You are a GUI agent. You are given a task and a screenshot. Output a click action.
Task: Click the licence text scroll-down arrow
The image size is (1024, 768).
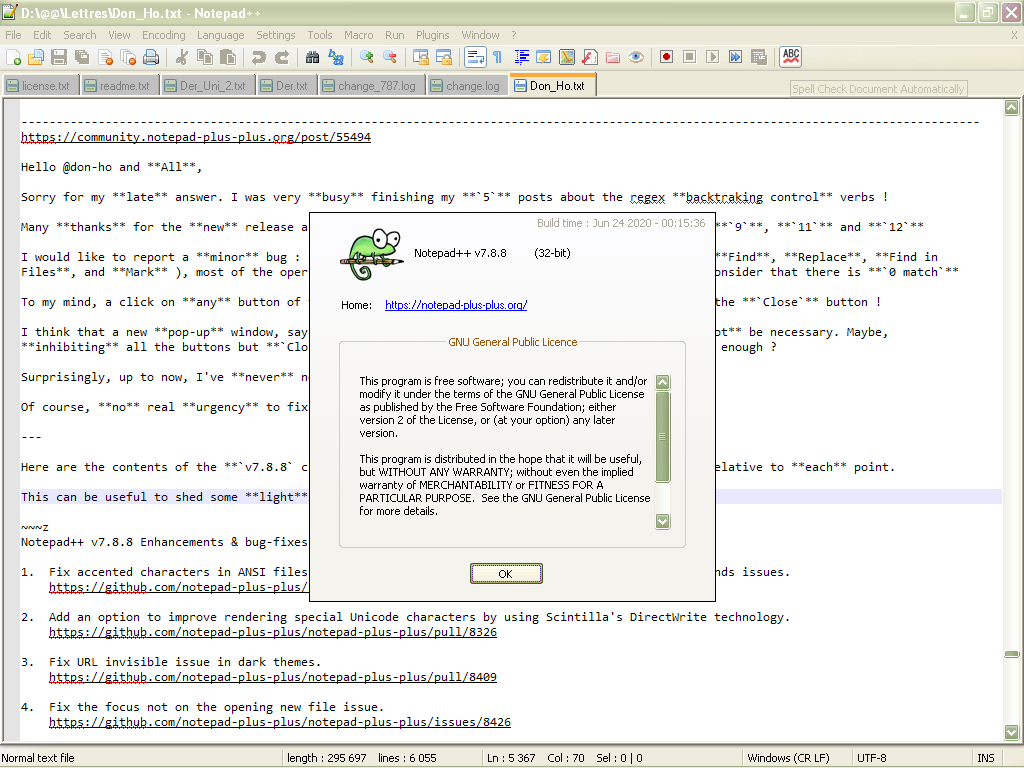click(x=663, y=521)
